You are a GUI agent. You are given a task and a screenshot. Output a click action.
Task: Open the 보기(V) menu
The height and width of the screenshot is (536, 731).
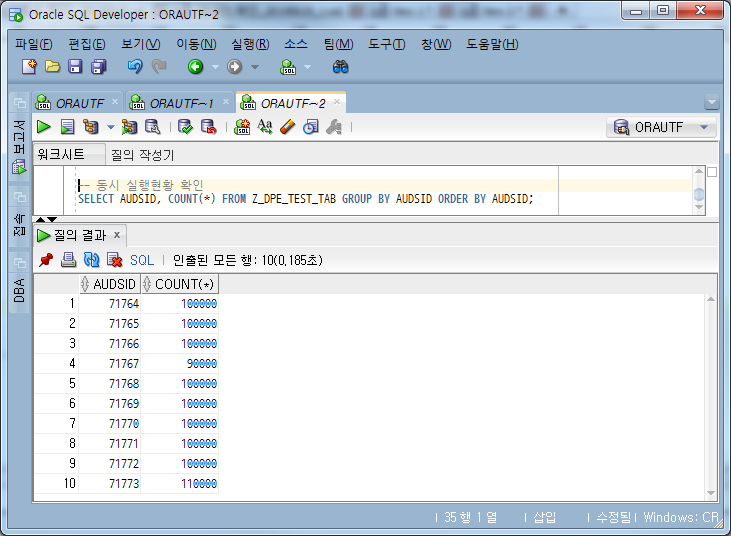click(141, 44)
